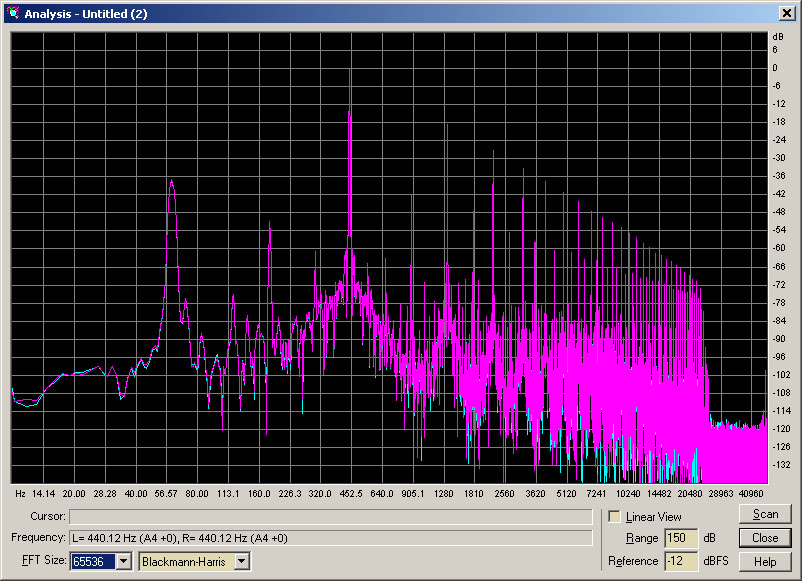Screen dimensions: 802x581
Task: Click the 20480 label on the frequency axis
Action: 690,494
